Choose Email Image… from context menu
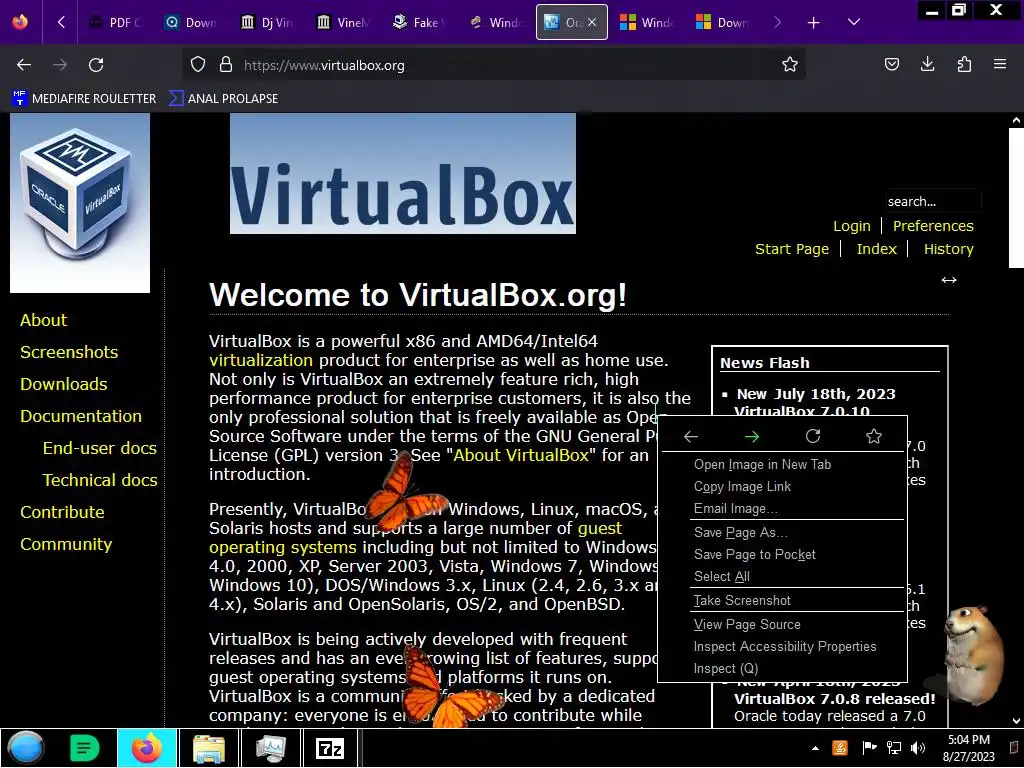 (x=782, y=508)
